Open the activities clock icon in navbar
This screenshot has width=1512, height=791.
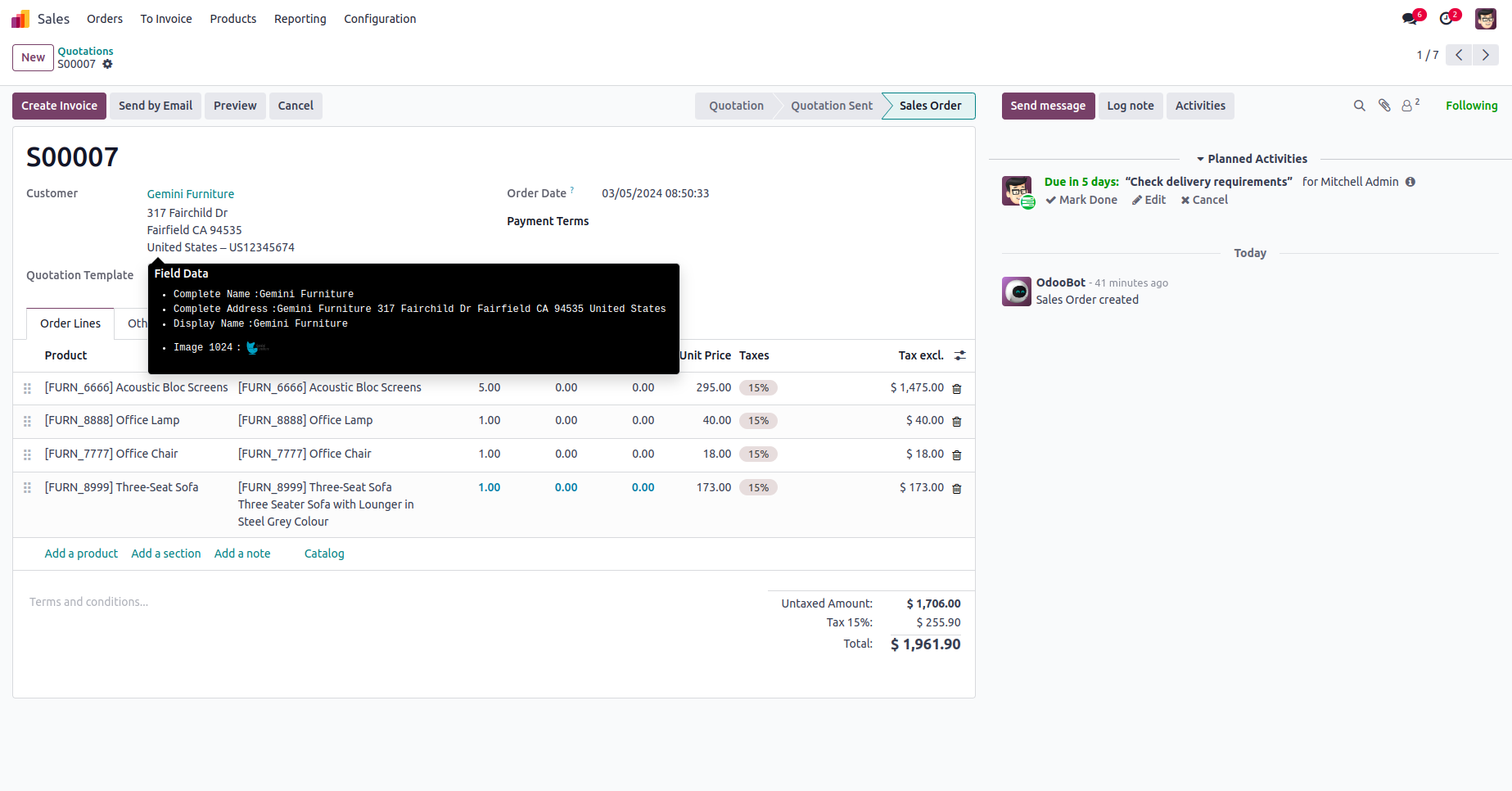coord(1447,19)
